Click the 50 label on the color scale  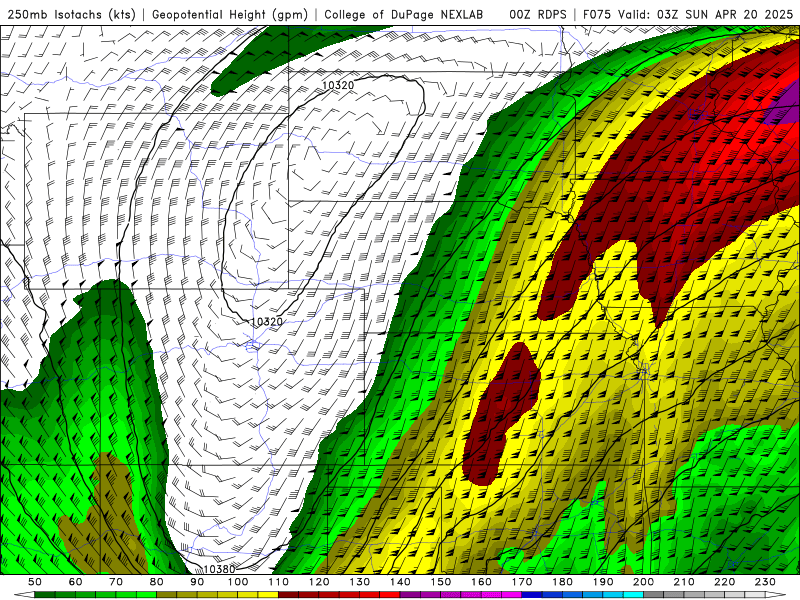point(35,582)
